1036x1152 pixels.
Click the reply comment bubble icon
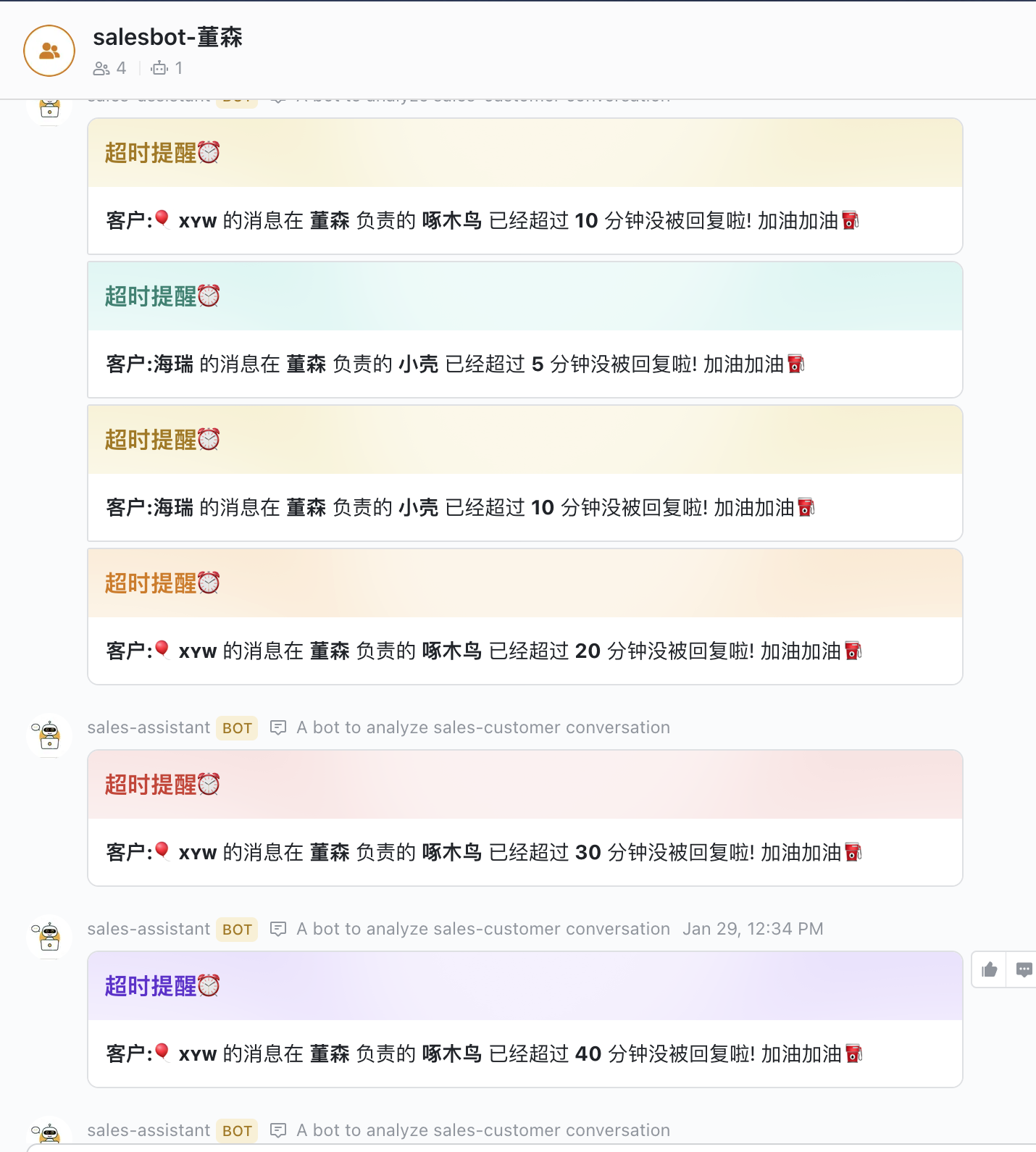(x=1023, y=969)
